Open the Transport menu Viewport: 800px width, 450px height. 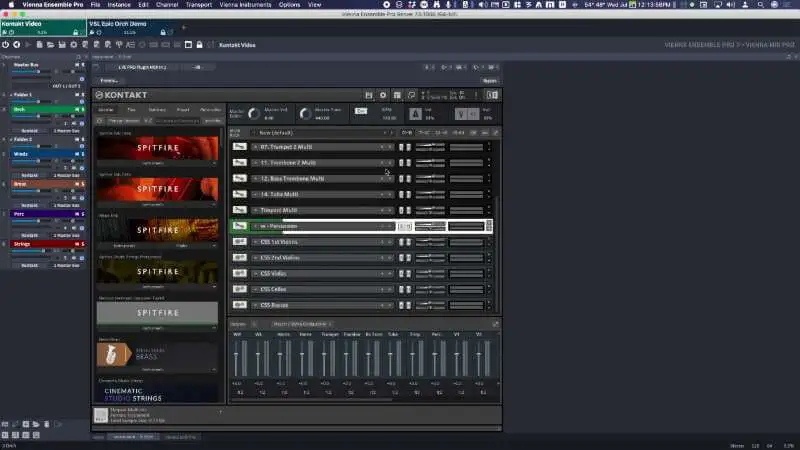[198, 5]
